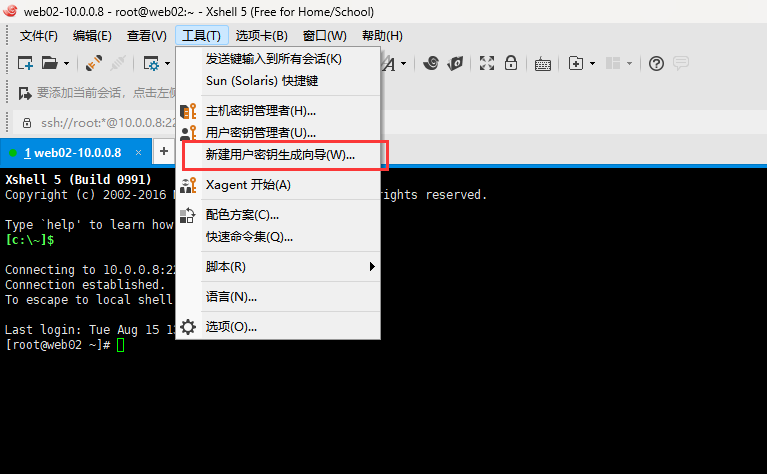The width and height of the screenshot is (767, 474).
Task: Open the session Properties gear icon
Action: click(151, 63)
